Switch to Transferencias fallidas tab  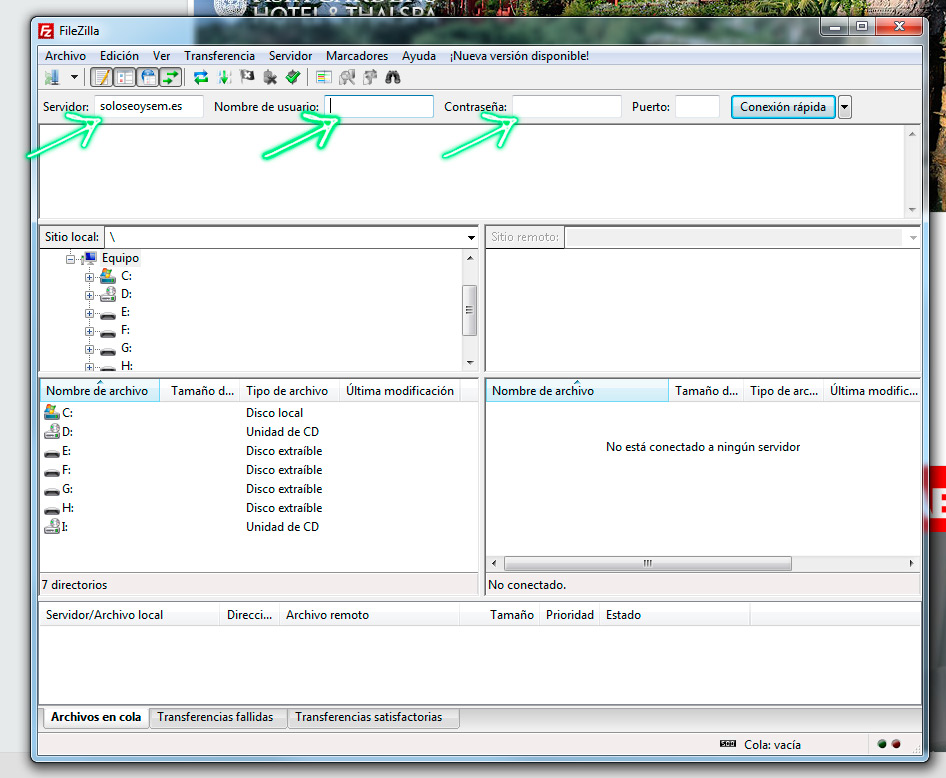pyautogui.click(x=215, y=717)
